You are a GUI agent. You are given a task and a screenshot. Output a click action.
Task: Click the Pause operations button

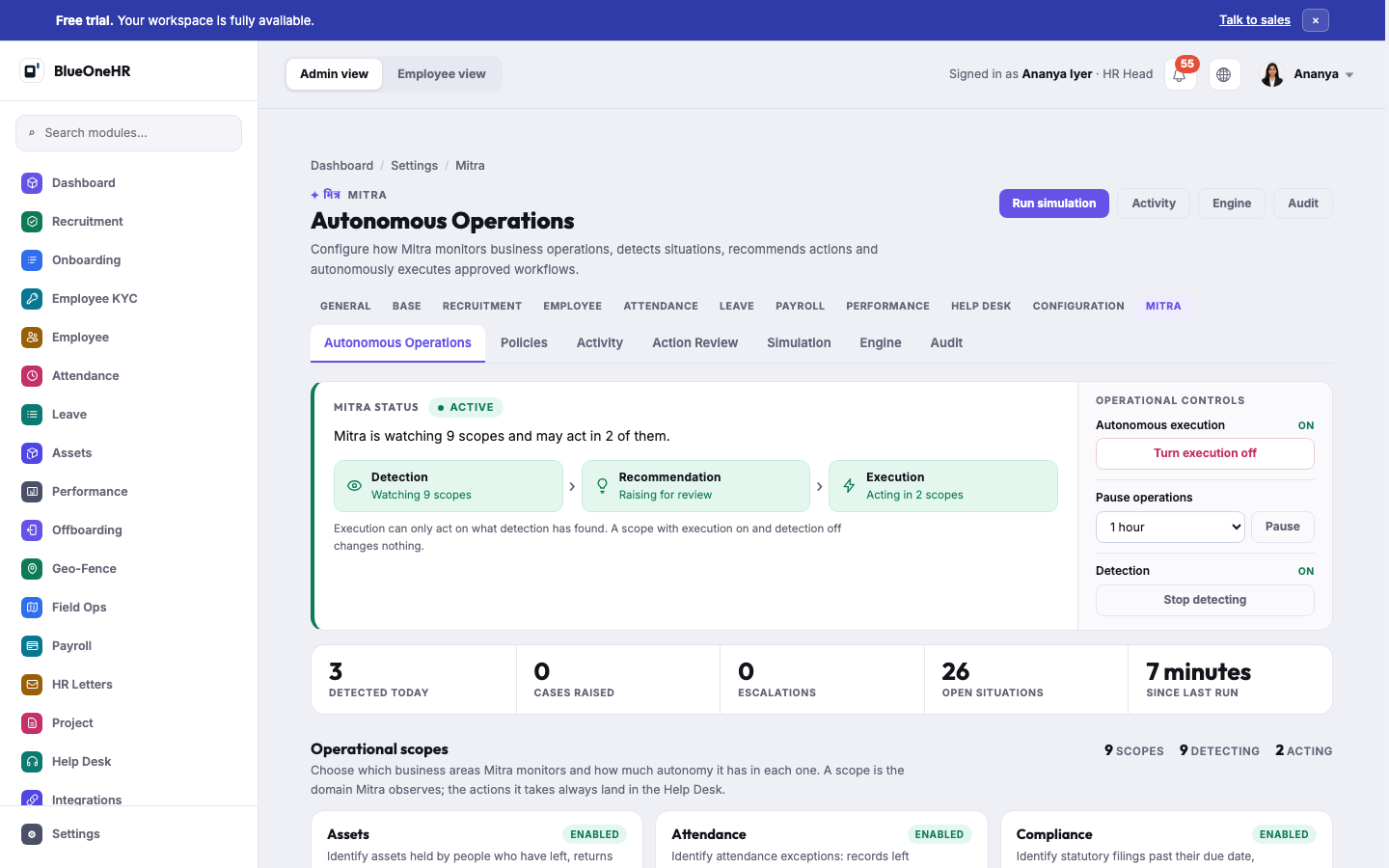(x=1283, y=527)
